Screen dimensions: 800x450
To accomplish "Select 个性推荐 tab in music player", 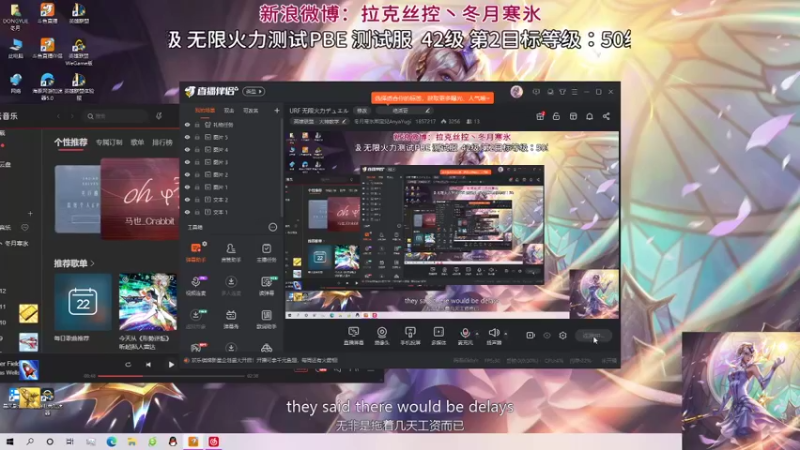I will click(70, 142).
